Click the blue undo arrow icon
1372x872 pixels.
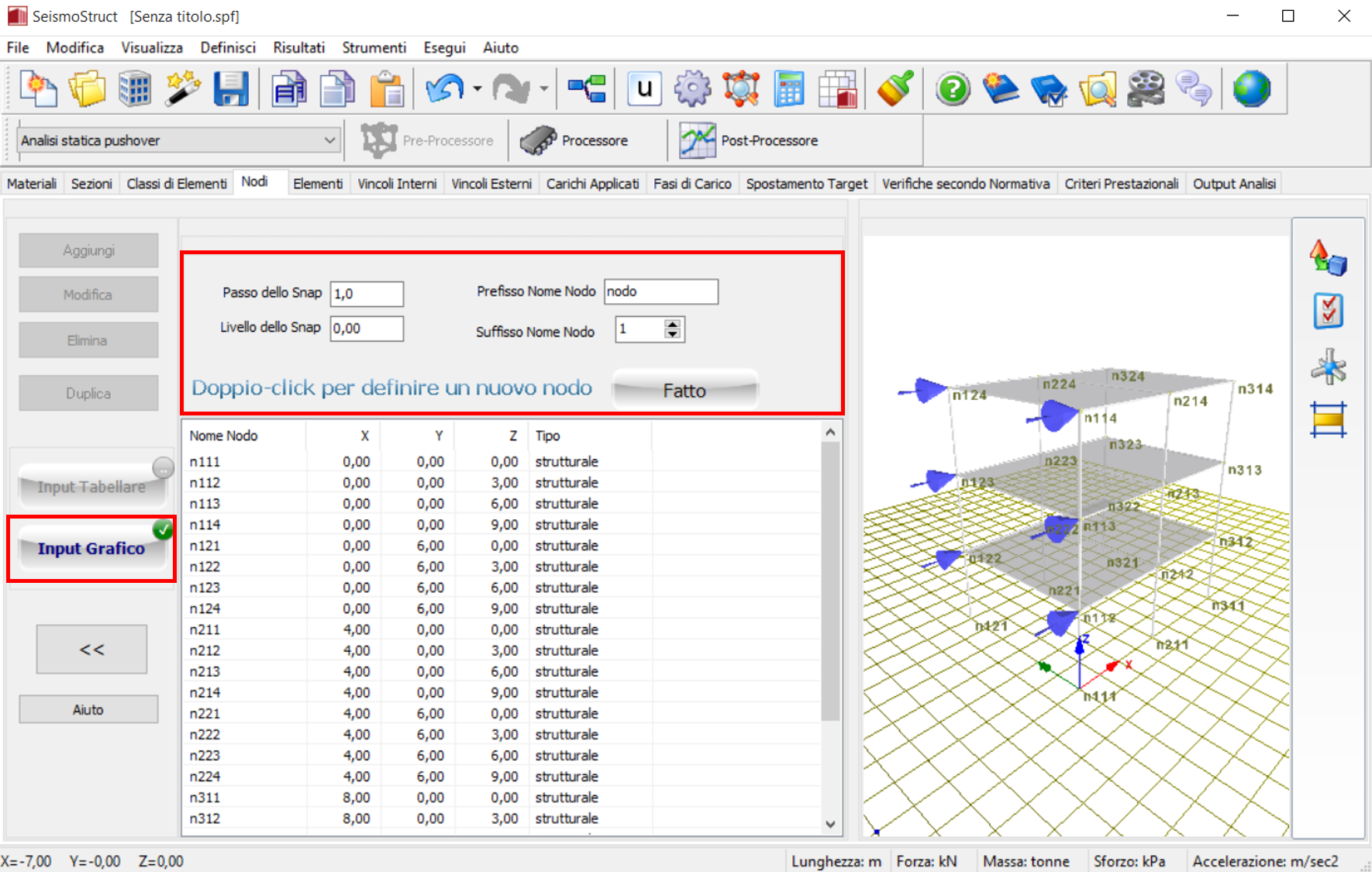[x=445, y=89]
